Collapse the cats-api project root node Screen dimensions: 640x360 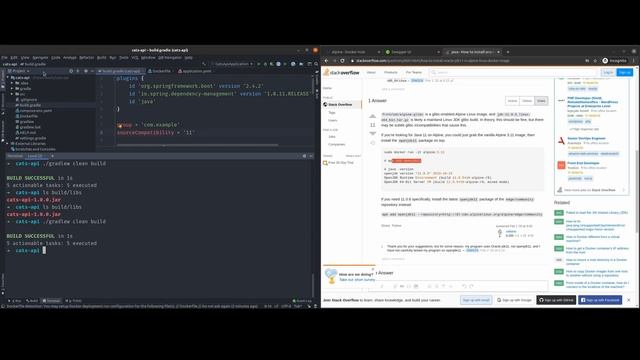8,78
